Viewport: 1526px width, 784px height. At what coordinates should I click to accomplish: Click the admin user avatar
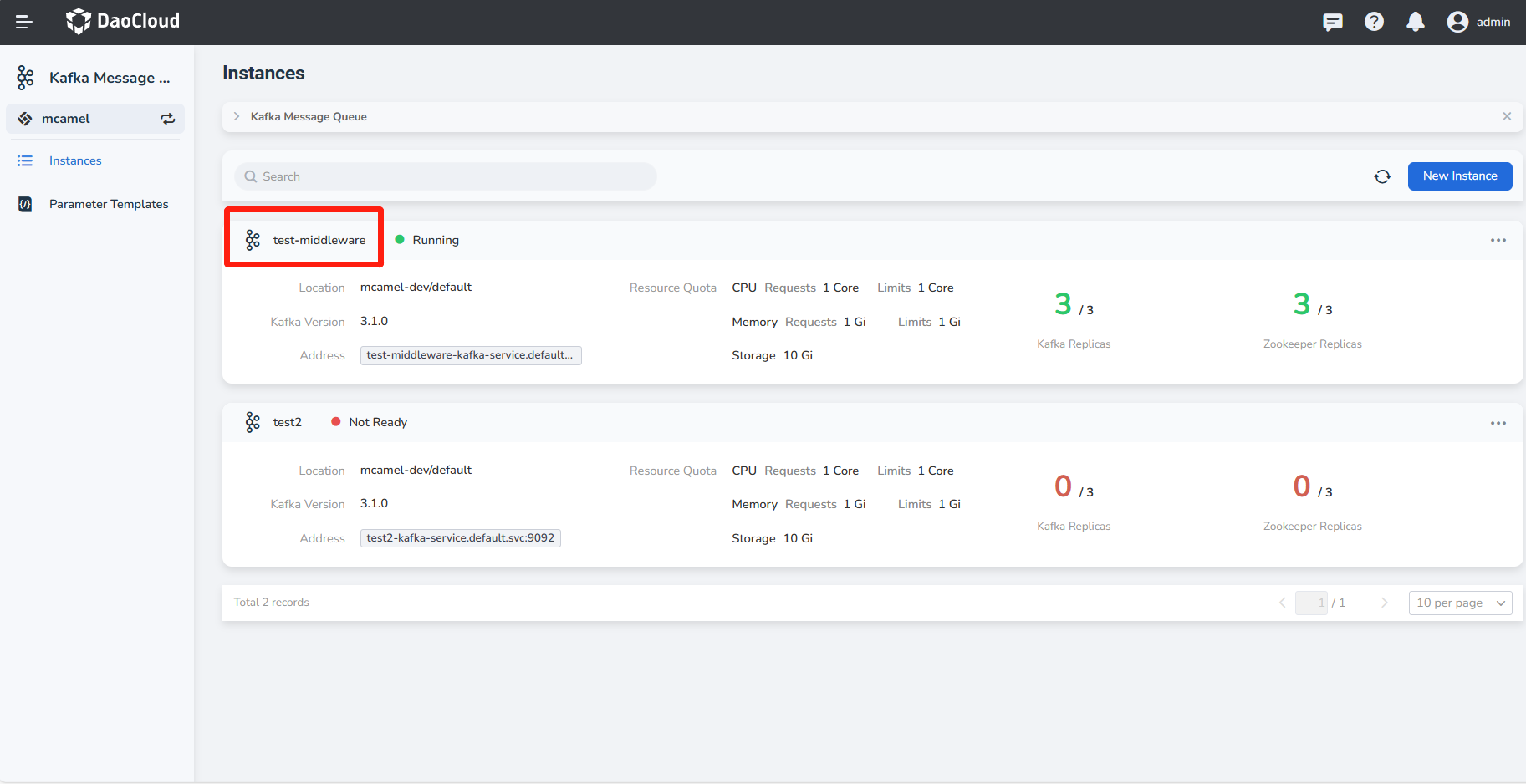pyautogui.click(x=1457, y=22)
